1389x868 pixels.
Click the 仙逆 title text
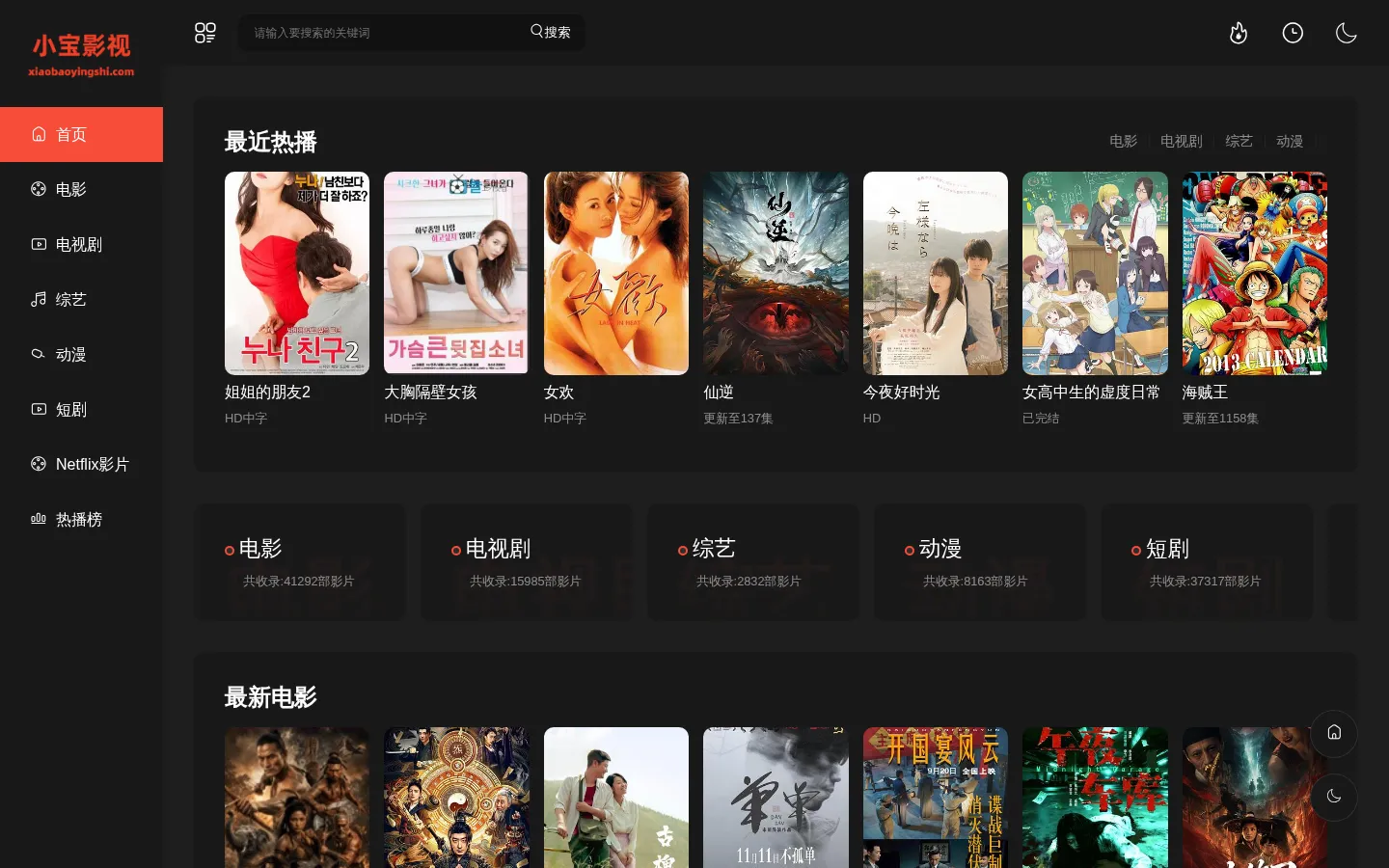[719, 393]
